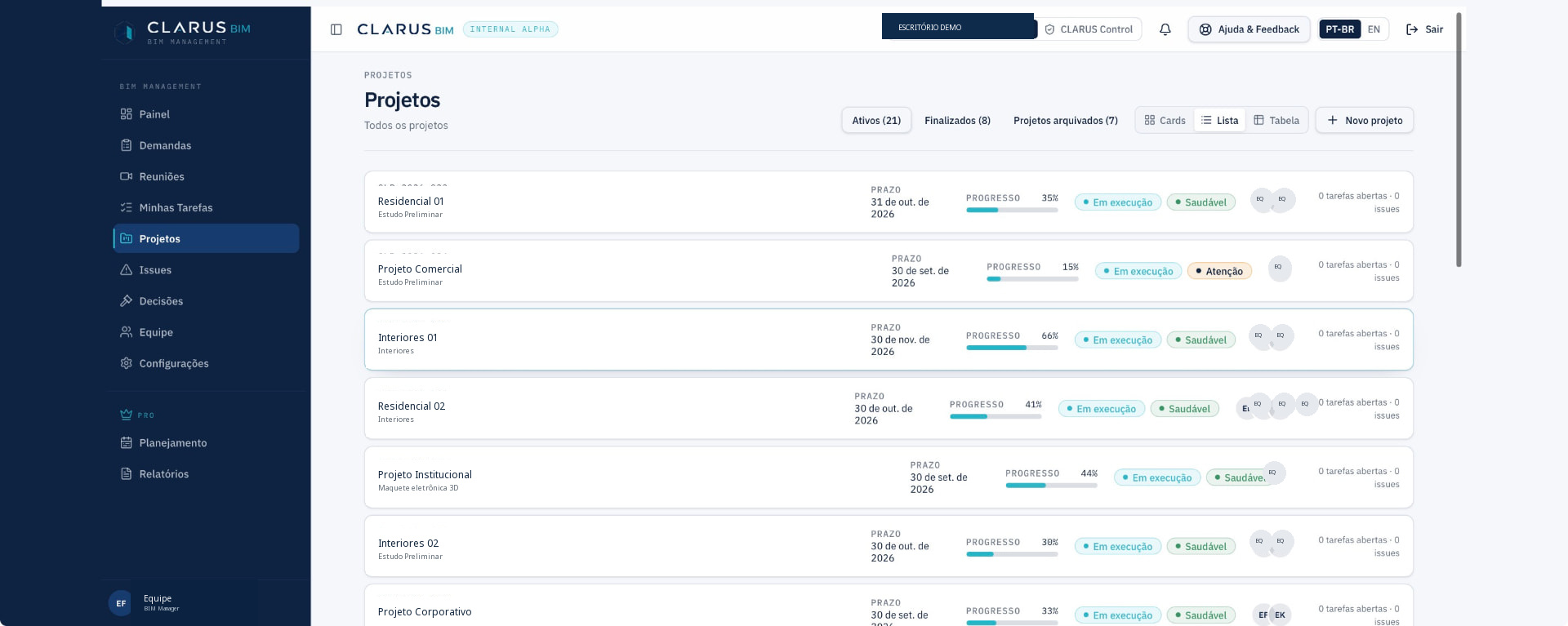
Task: Click the Demandas clipboard icon
Action: pyautogui.click(x=126, y=145)
